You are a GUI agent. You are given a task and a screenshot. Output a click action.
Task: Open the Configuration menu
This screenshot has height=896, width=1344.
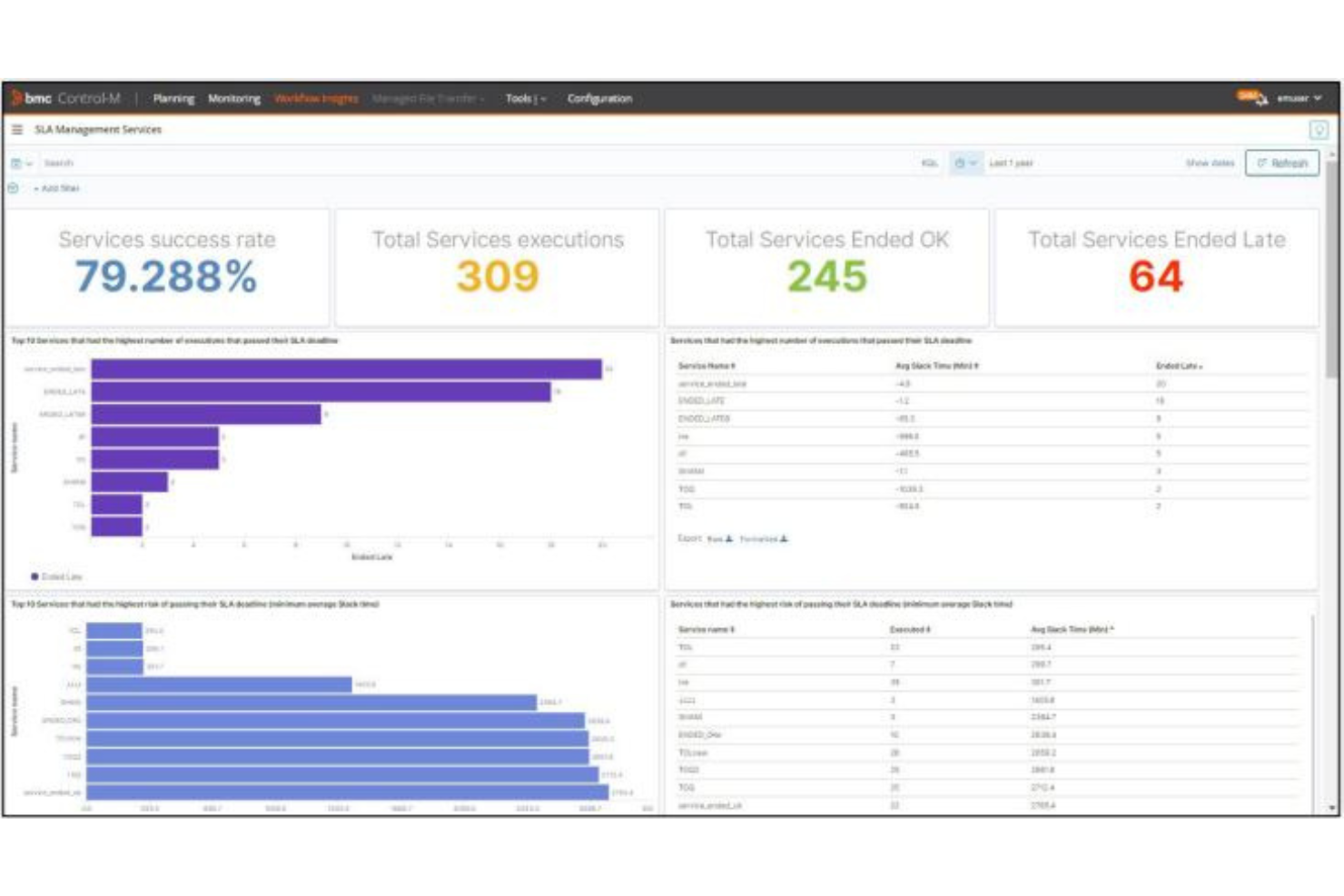pos(601,99)
